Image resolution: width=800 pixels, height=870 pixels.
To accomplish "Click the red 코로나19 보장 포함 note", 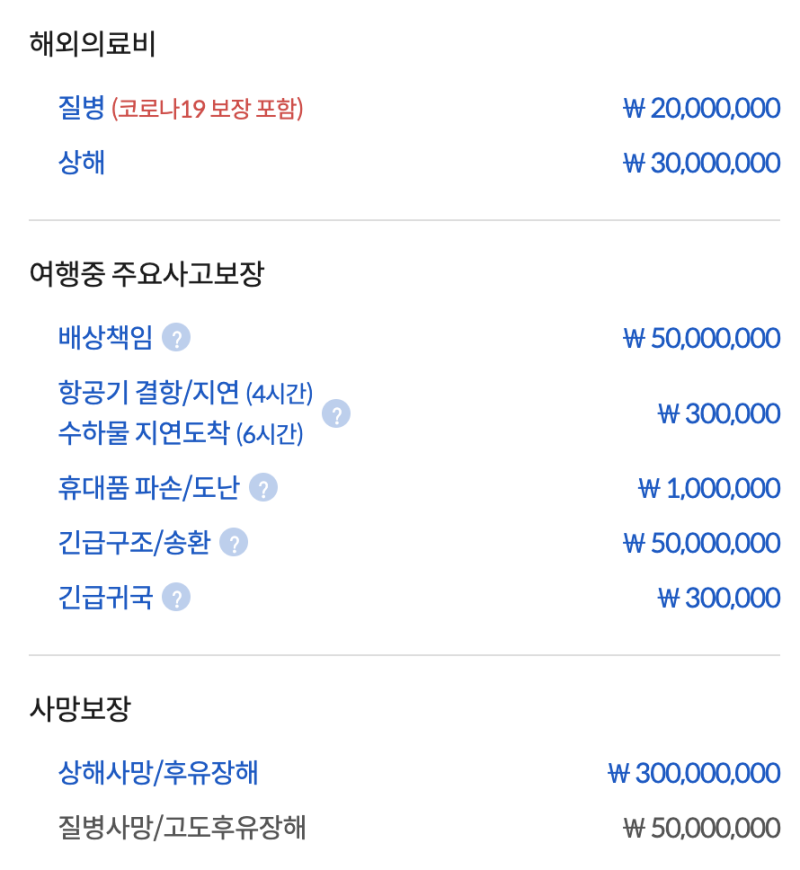I will click(207, 108).
